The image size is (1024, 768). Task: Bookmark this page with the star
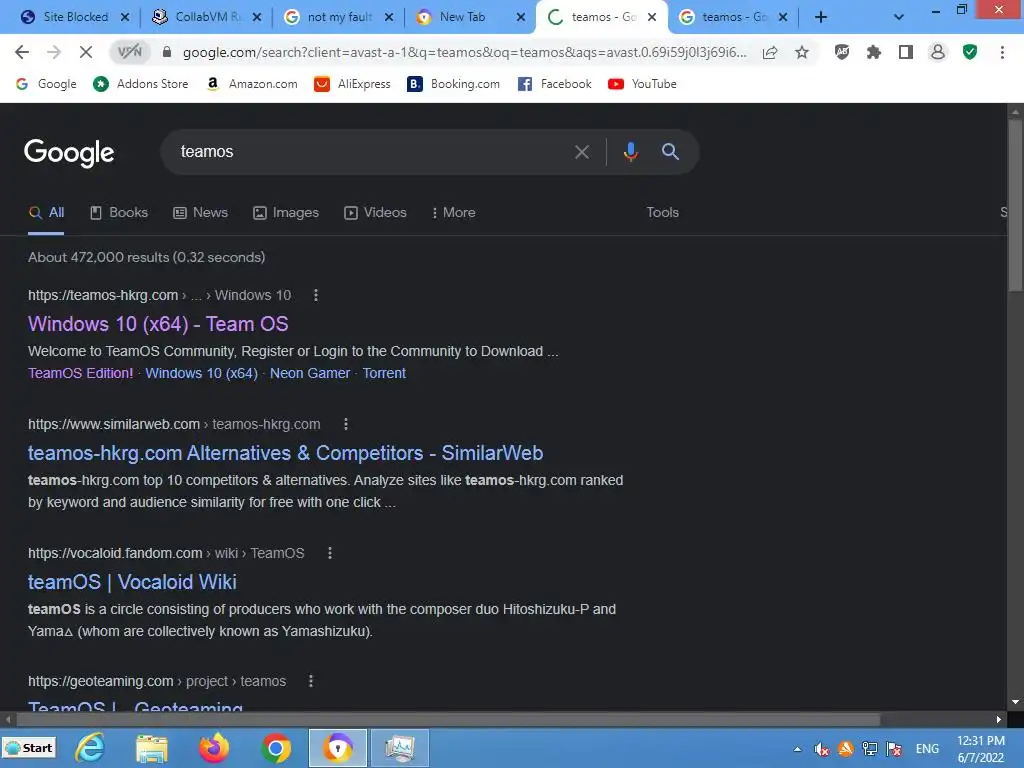[802, 52]
